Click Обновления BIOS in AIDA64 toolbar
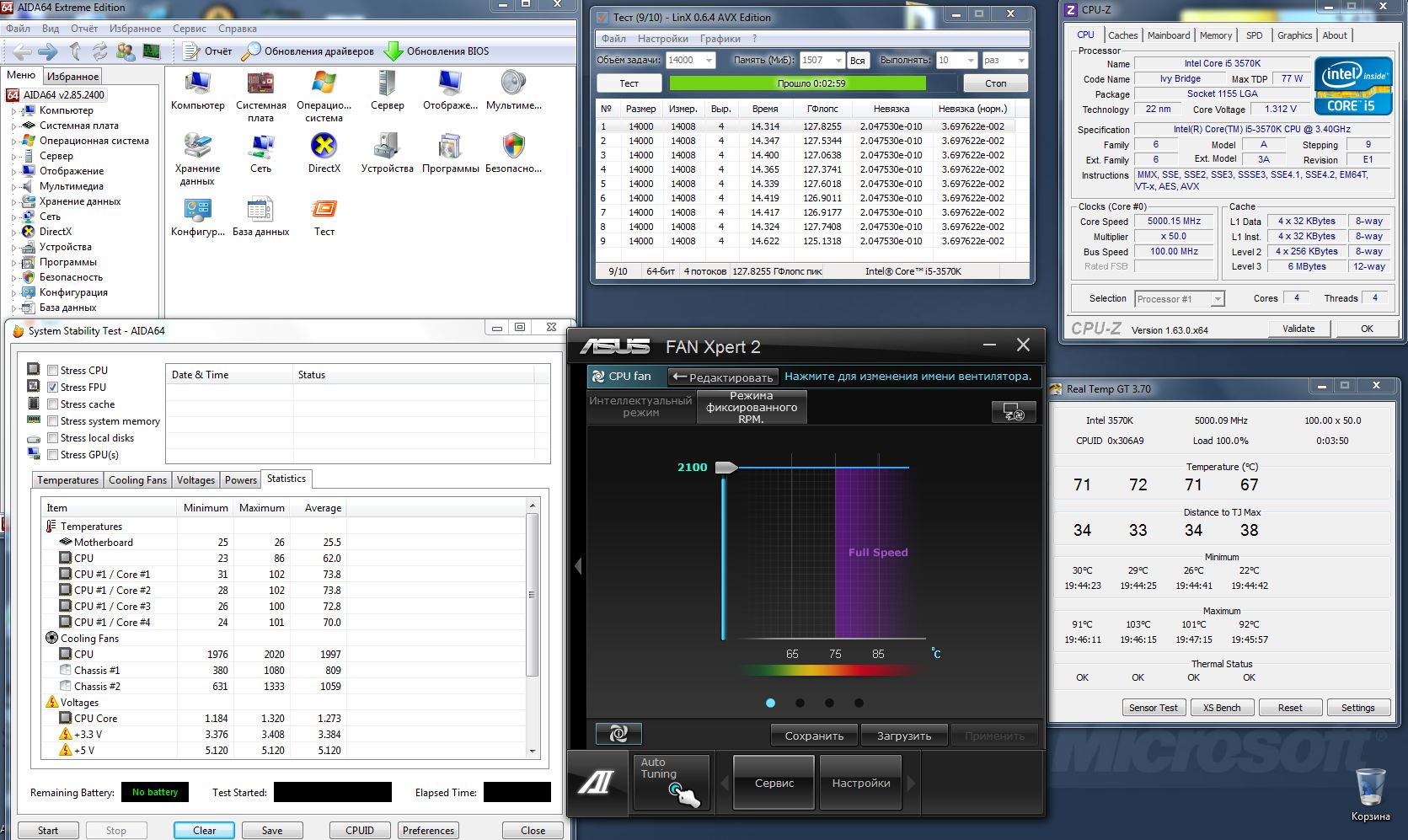 pyautogui.click(x=436, y=51)
